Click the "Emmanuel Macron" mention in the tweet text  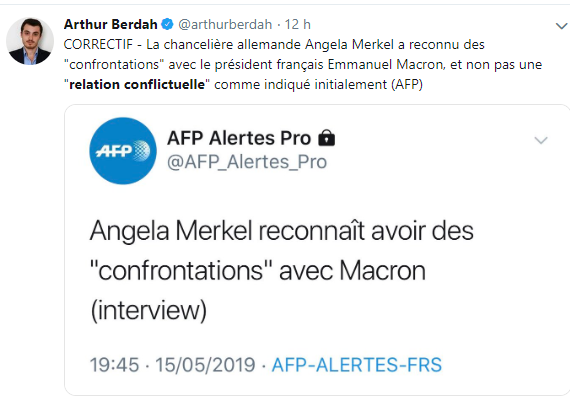point(386,64)
